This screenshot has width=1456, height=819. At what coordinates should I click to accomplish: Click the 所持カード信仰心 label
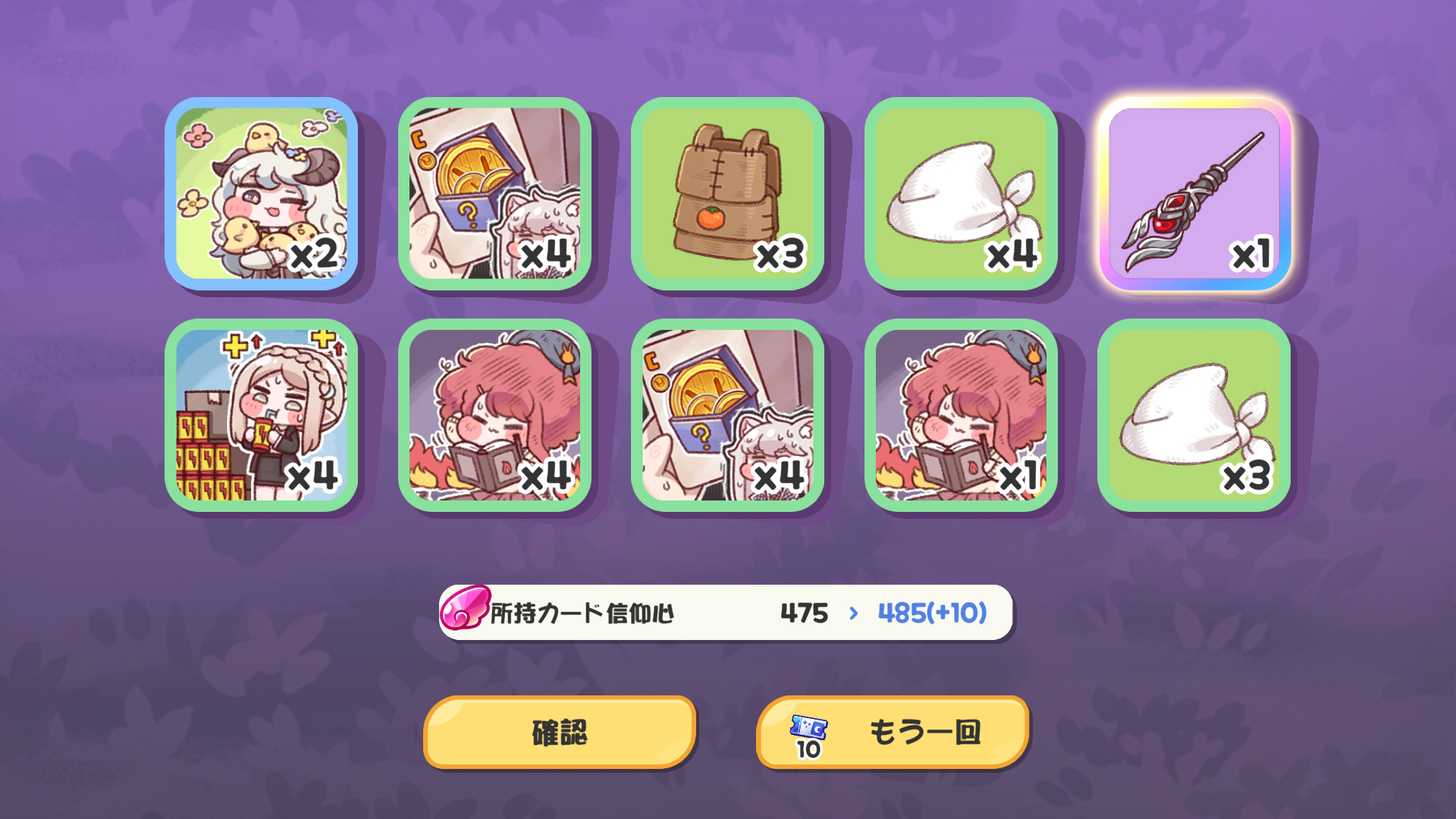pos(582,613)
